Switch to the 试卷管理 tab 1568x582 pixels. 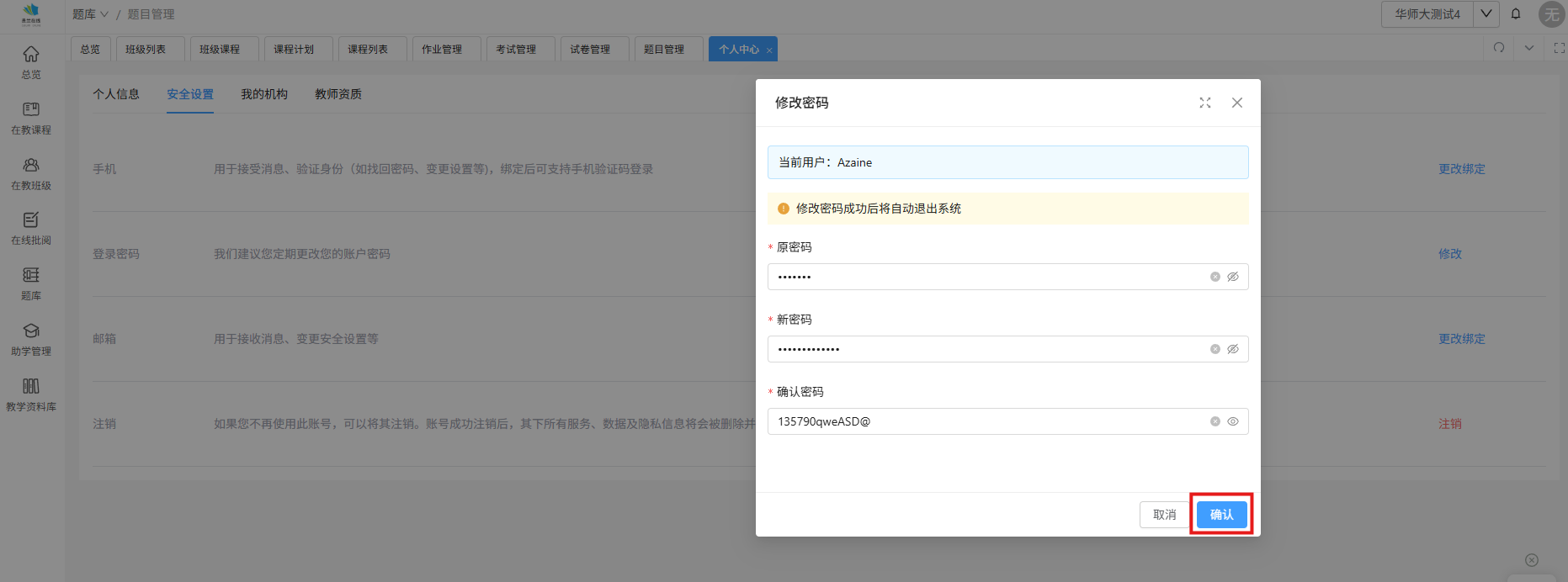click(x=590, y=50)
